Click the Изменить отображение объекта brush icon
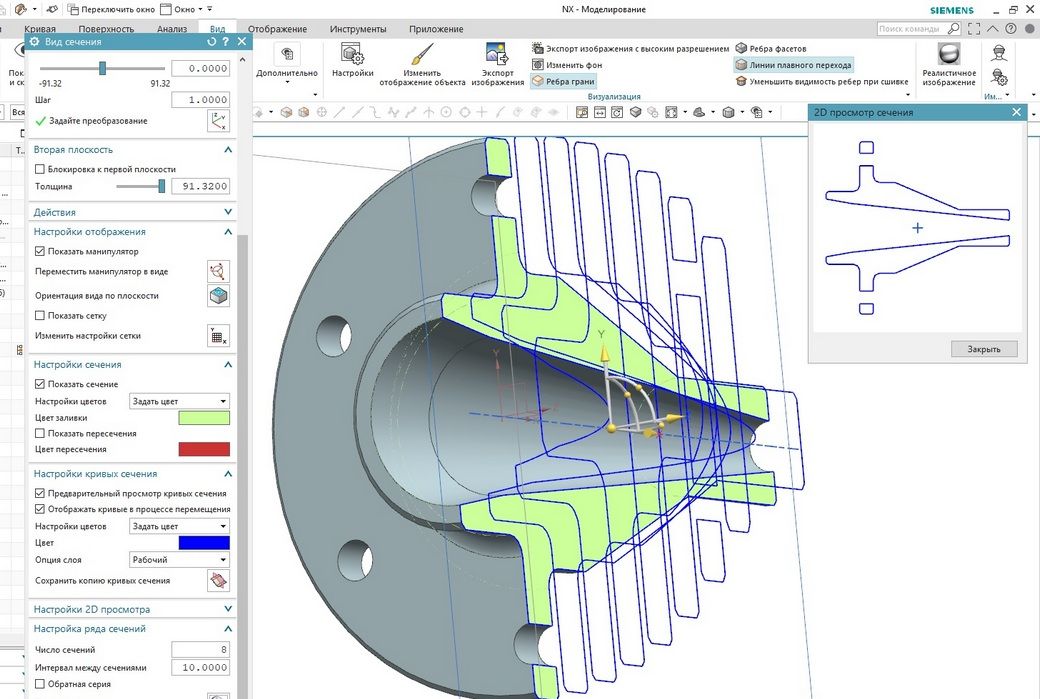 [422, 54]
